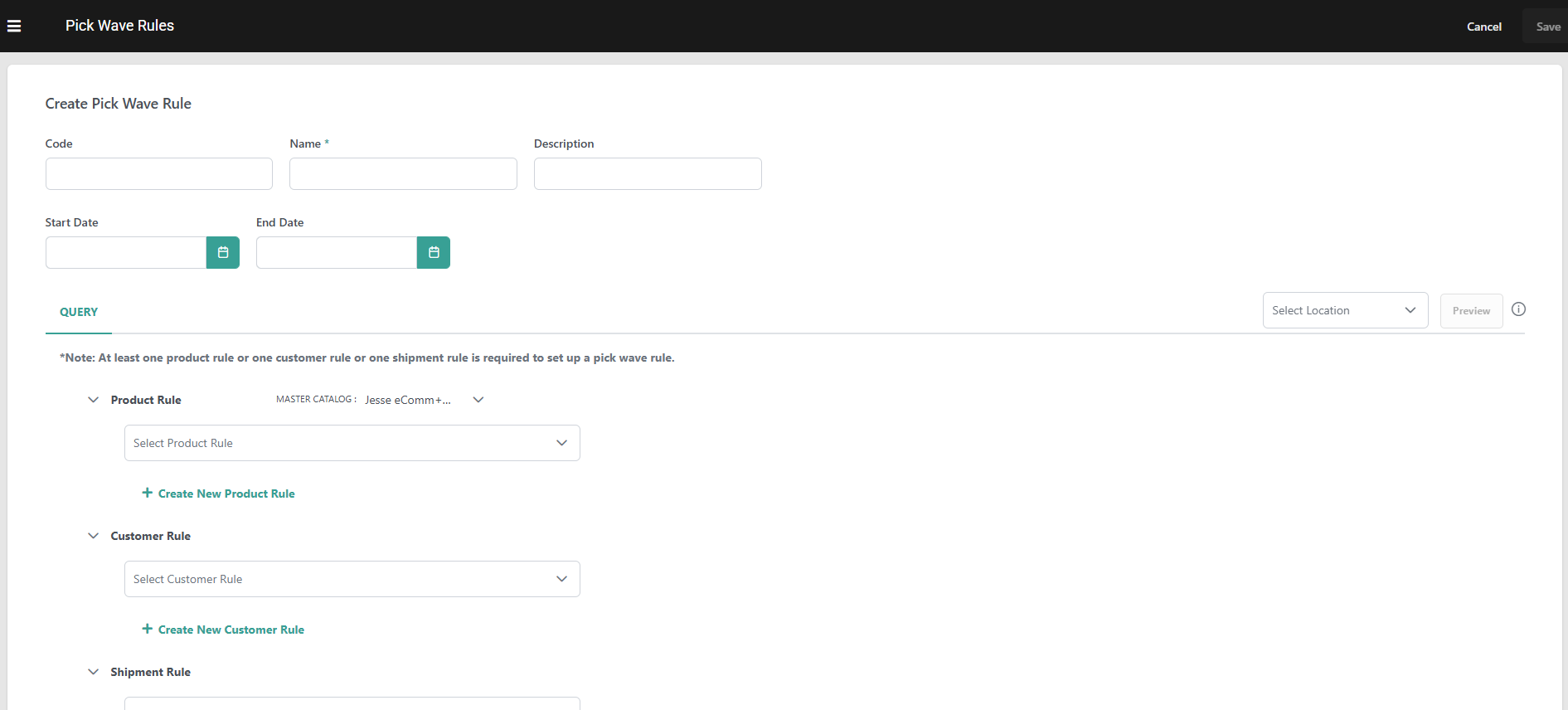Focus the Code input field

pos(159,174)
